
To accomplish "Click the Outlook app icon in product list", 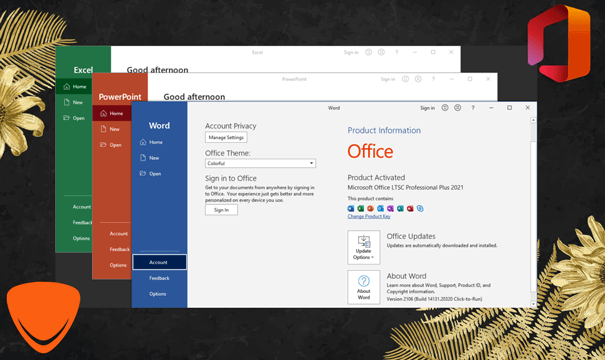I will coord(380,208).
